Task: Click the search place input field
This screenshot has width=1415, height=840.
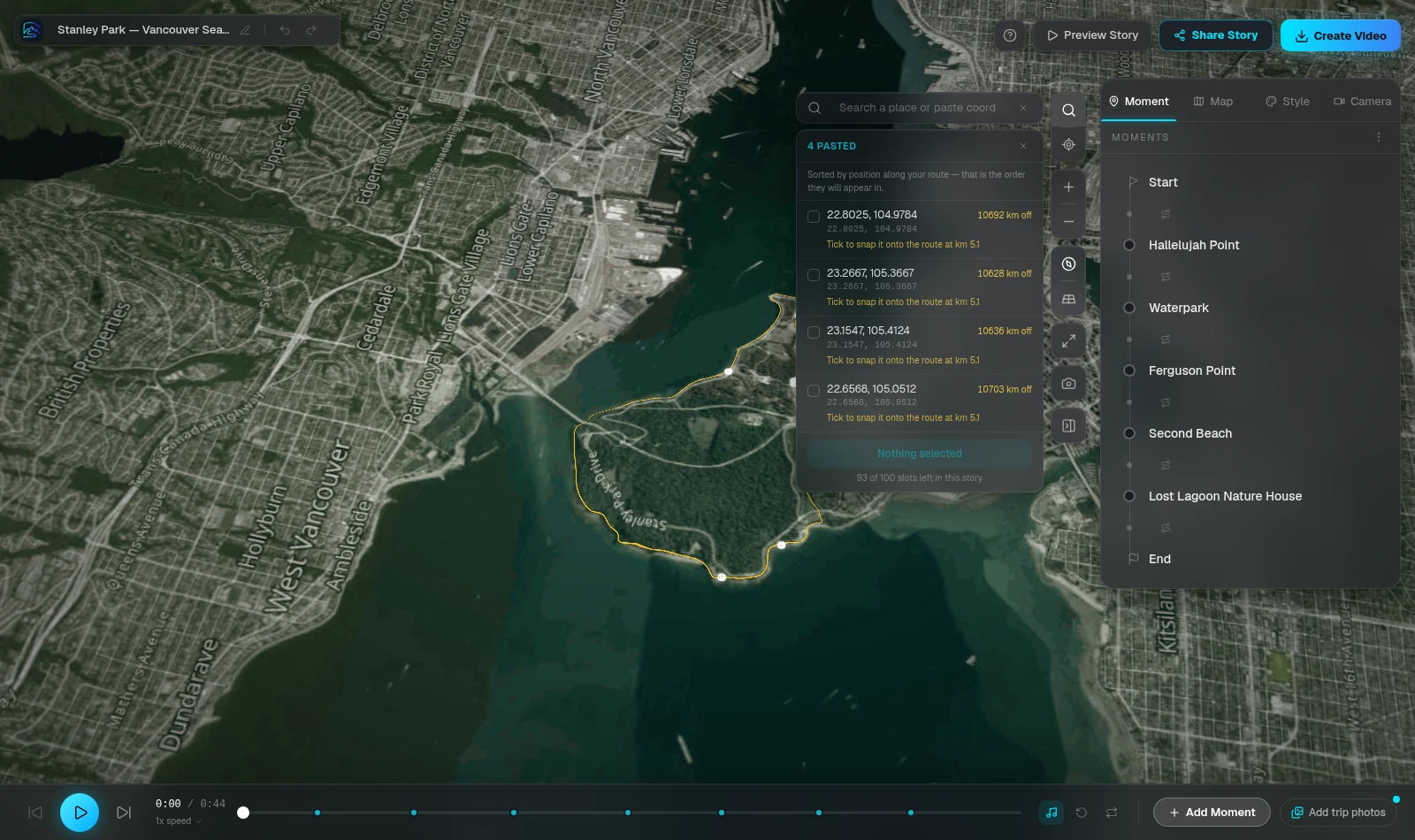Action: coord(920,108)
